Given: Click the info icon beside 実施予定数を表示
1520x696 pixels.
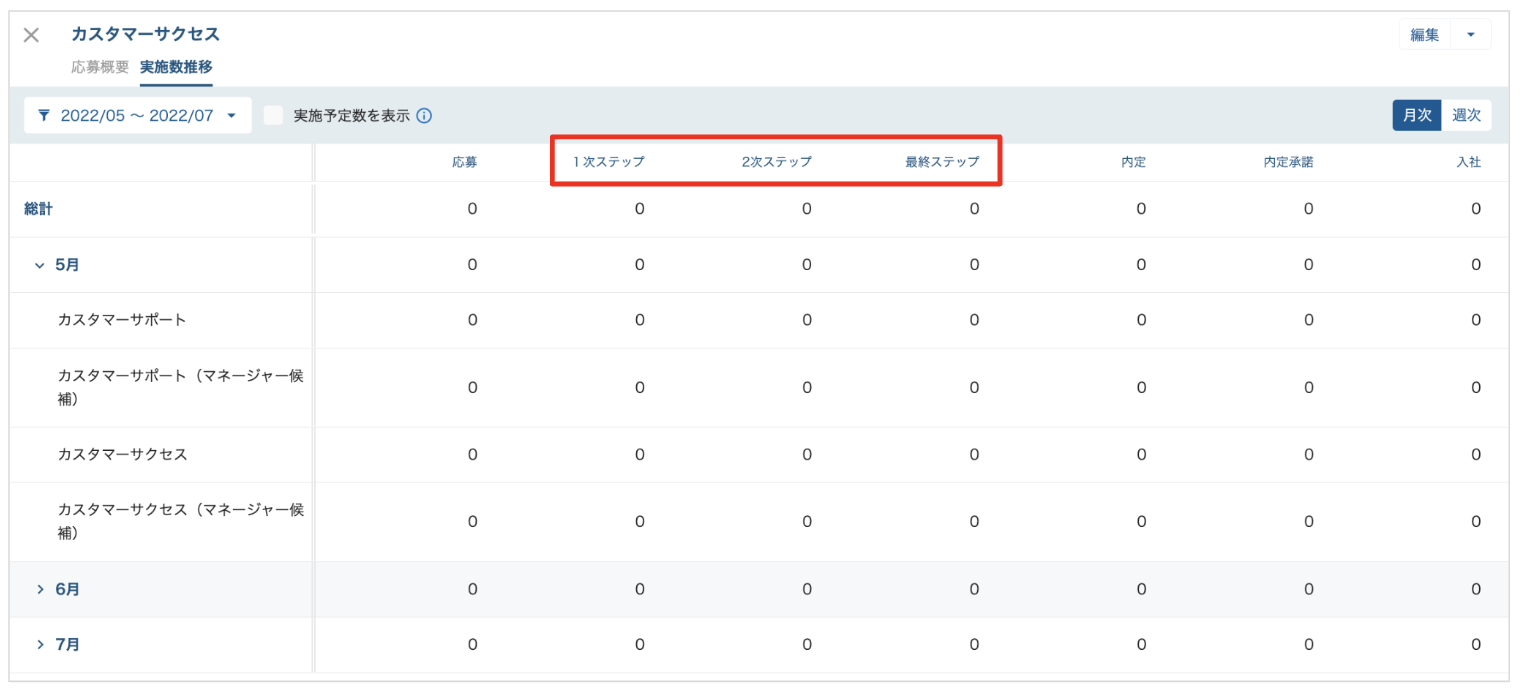Looking at the screenshot, I should click(x=424, y=115).
